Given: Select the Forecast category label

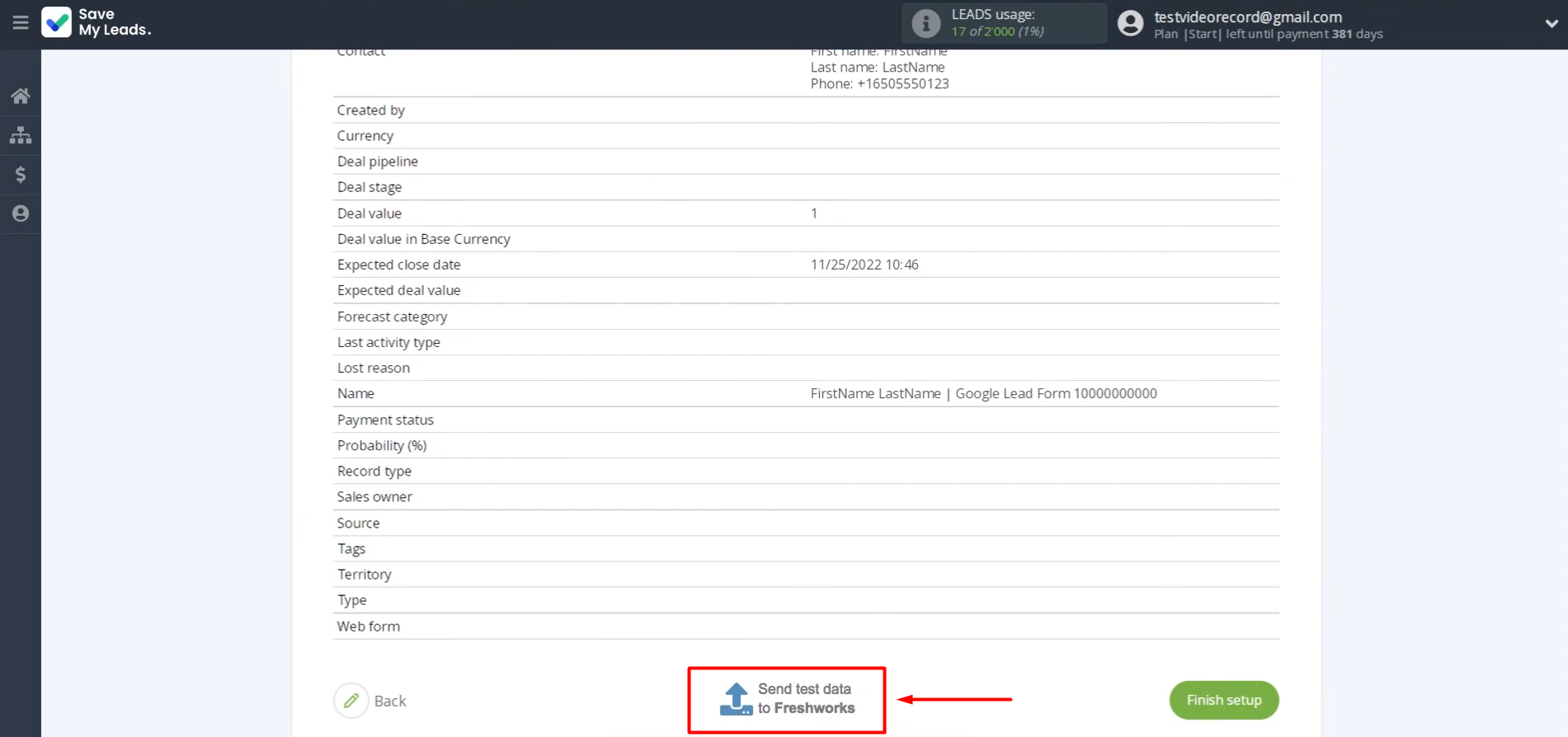Looking at the screenshot, I should (392, 317).
